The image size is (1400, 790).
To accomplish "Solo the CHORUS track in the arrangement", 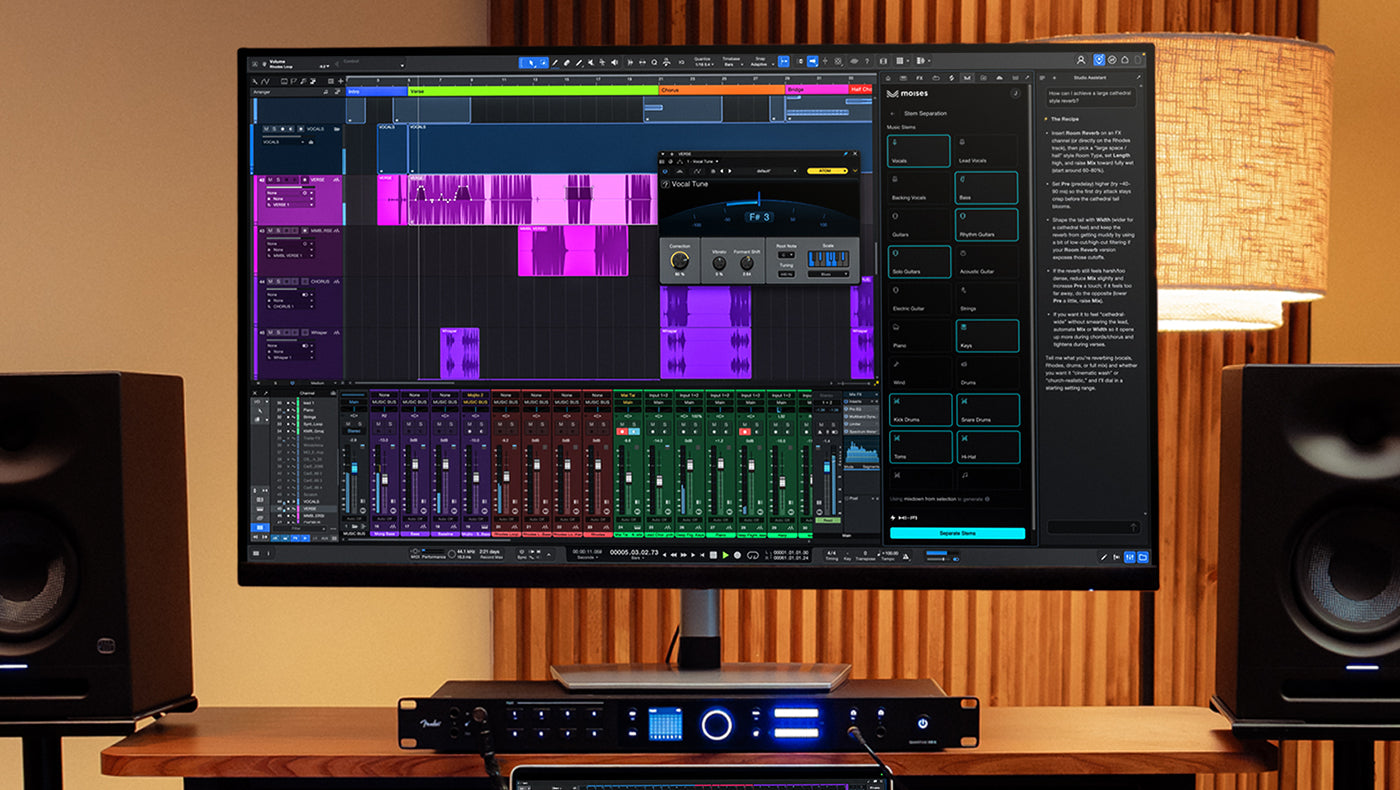I will 278,281.
